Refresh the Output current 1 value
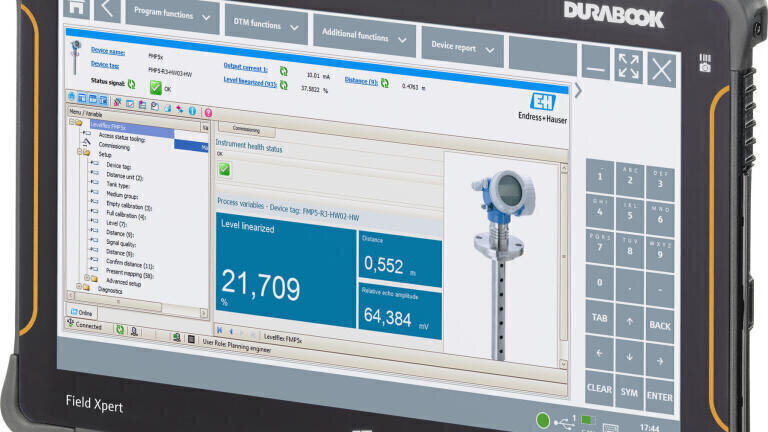This screenshot has height=432, width=768. coord(284,71)
